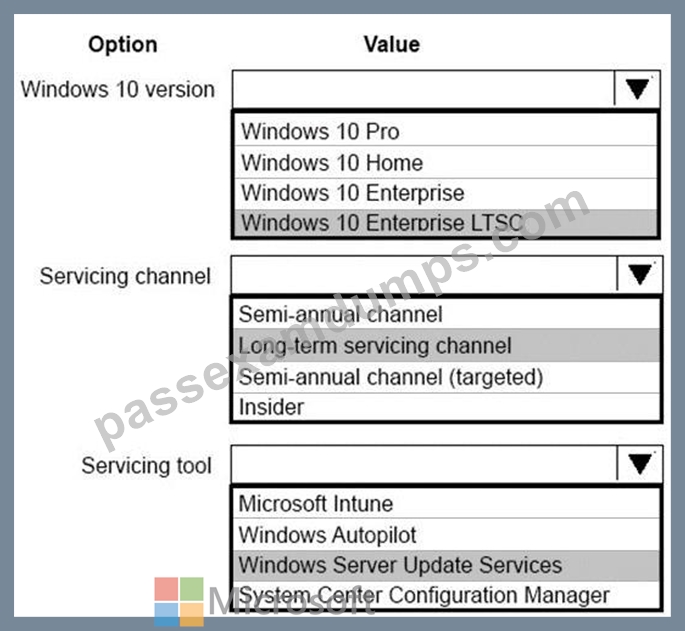Image resolution: width=685 pixels, height=631 pixels.
Task: Choose Windows 10 Home from list
Action: tap(446, 162)
